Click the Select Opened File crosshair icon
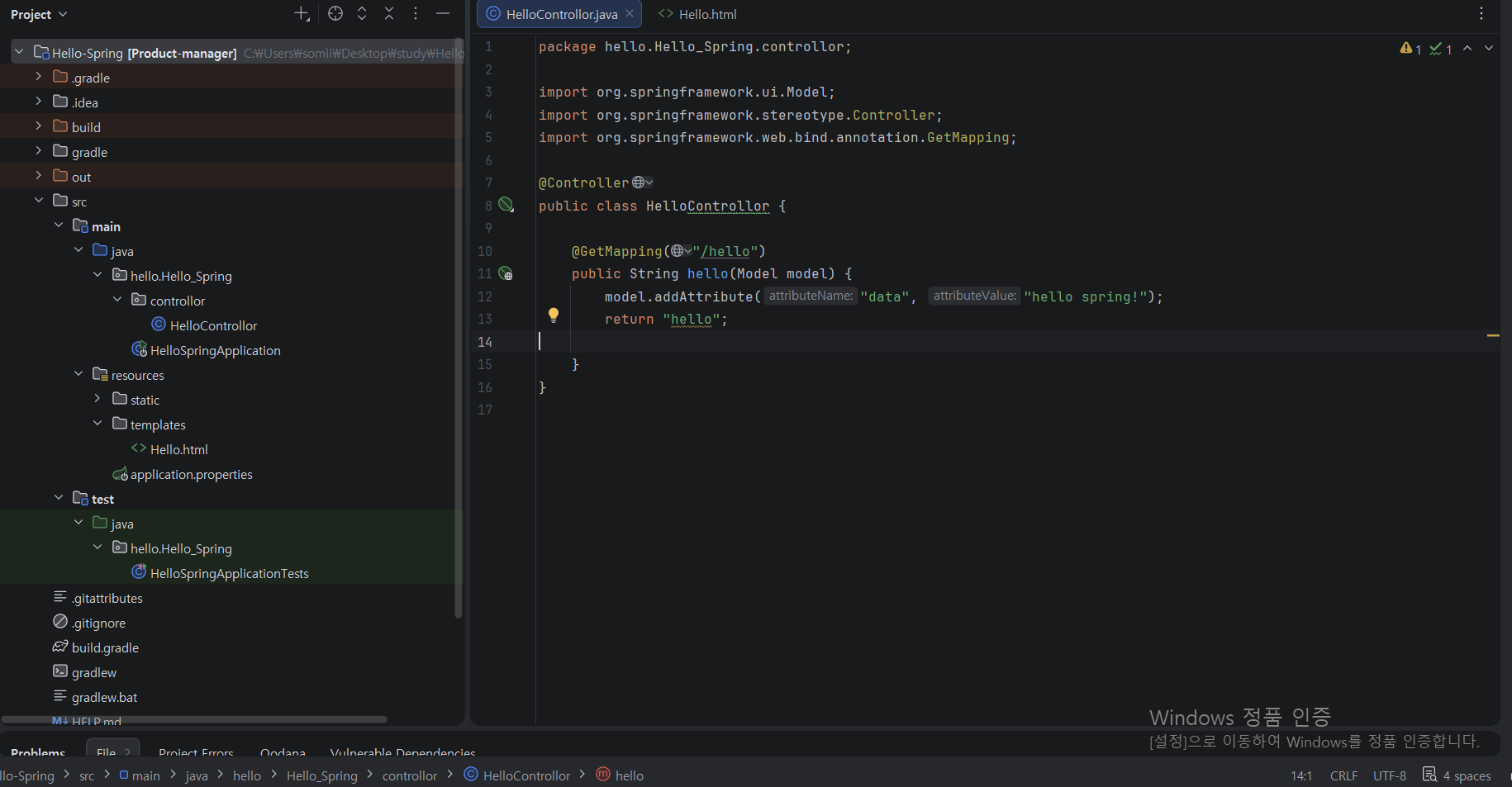 (x=335, y=13)
